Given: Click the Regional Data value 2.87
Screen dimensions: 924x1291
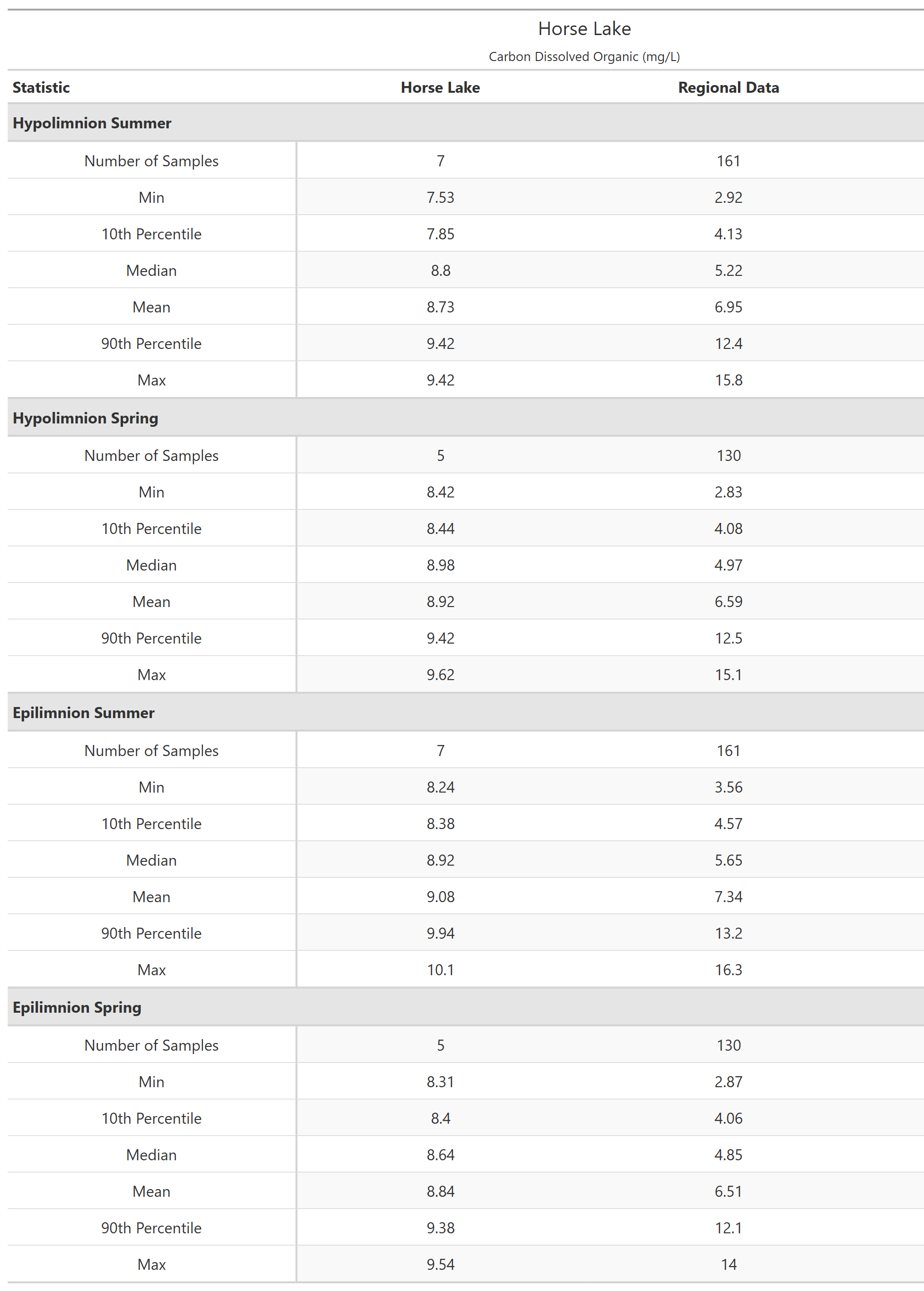Looking at the screenshot, I should pos(728,1082).
